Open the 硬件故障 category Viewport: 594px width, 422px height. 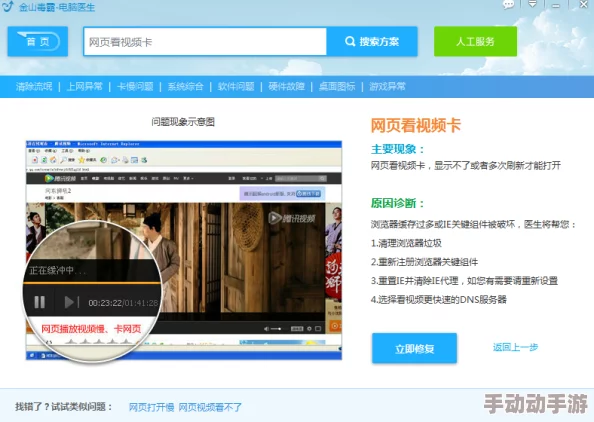[x=286, y=87]
